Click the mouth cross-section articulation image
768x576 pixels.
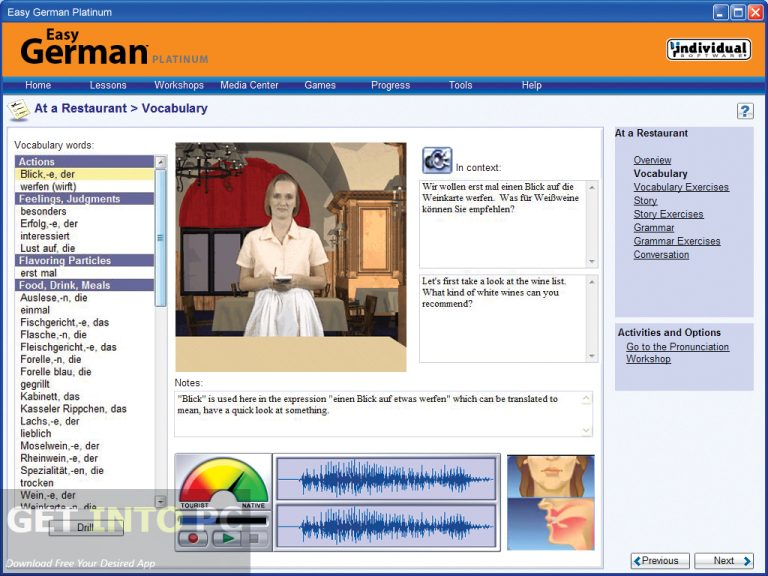tap(550, 526)
